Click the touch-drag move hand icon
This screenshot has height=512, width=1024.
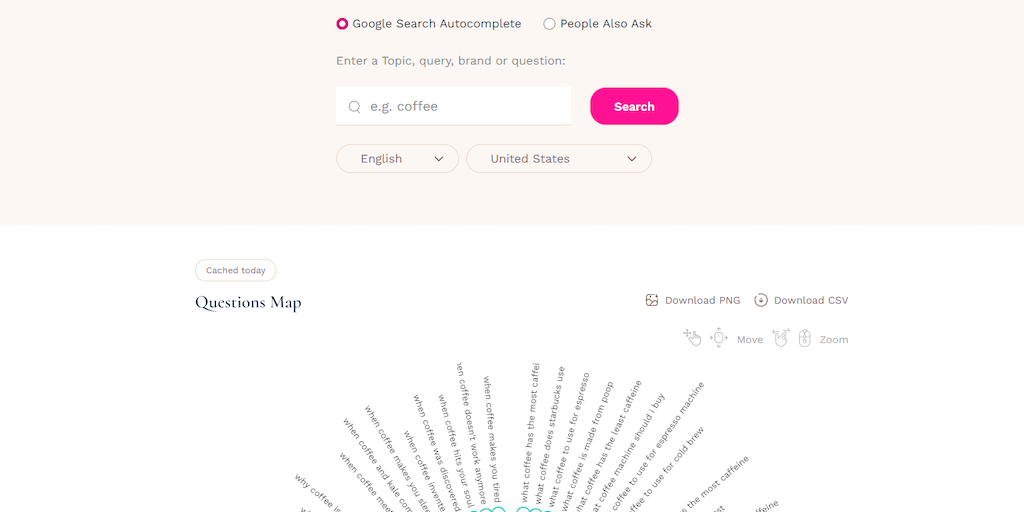(x=692, y=338)
